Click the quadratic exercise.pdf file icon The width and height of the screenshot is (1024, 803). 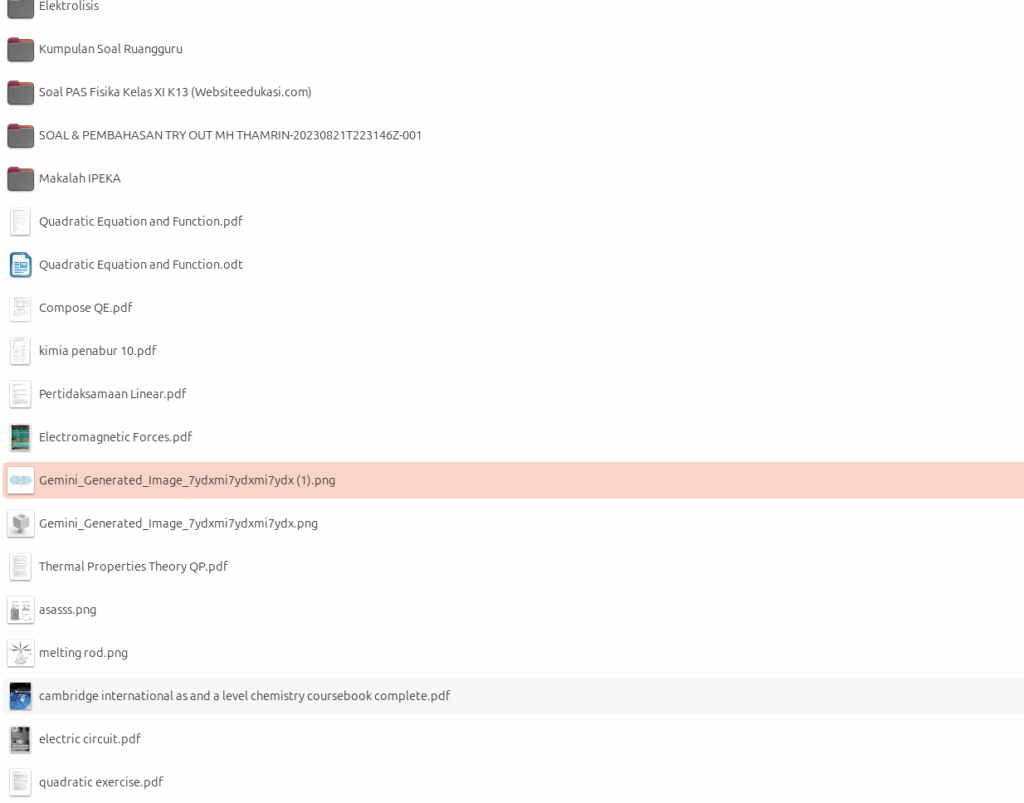click(20, 782)
